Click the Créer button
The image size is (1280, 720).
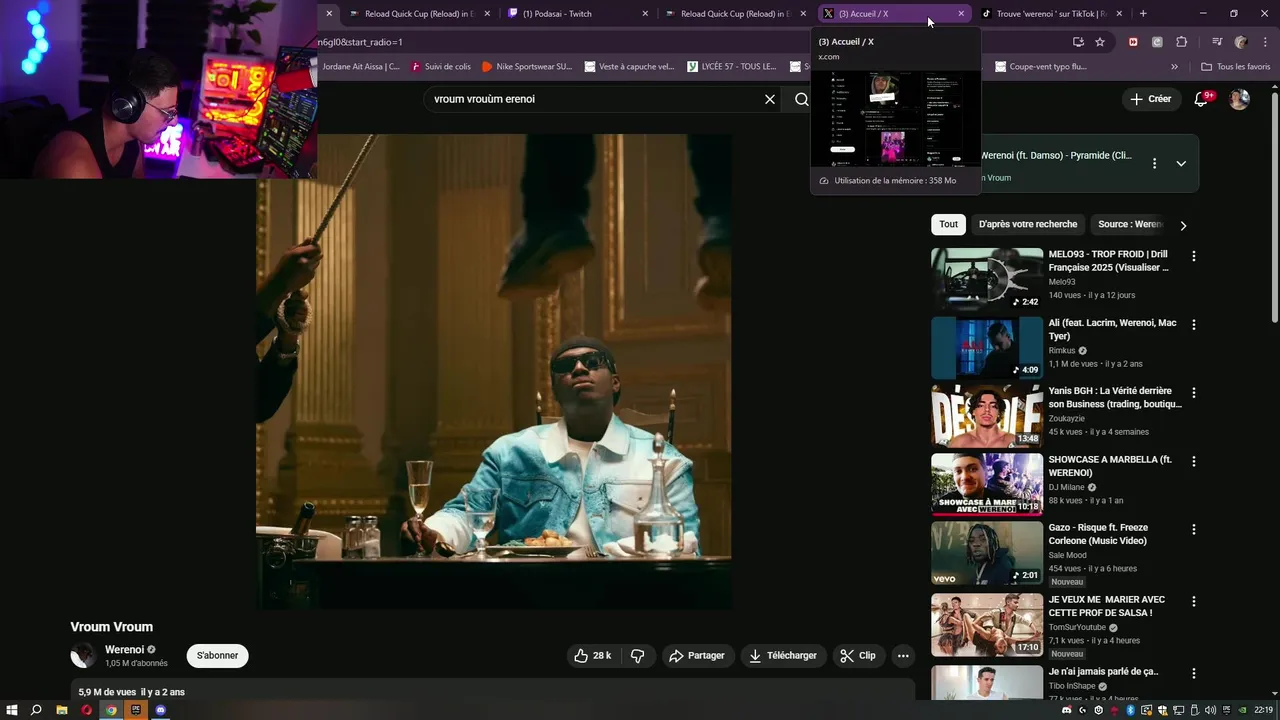(x=1150, y=99)
